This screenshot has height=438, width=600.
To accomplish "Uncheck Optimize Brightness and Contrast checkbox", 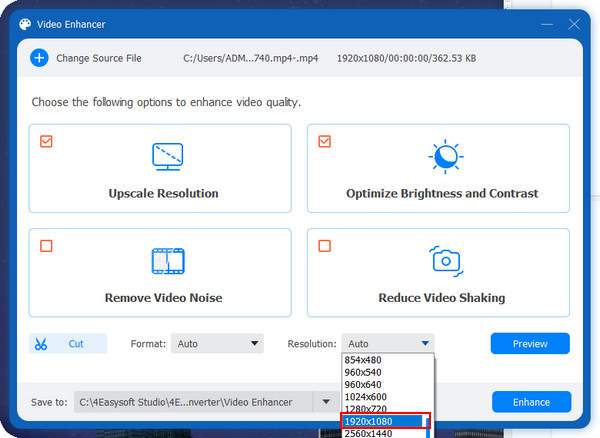I will click(x=324, y=142).
